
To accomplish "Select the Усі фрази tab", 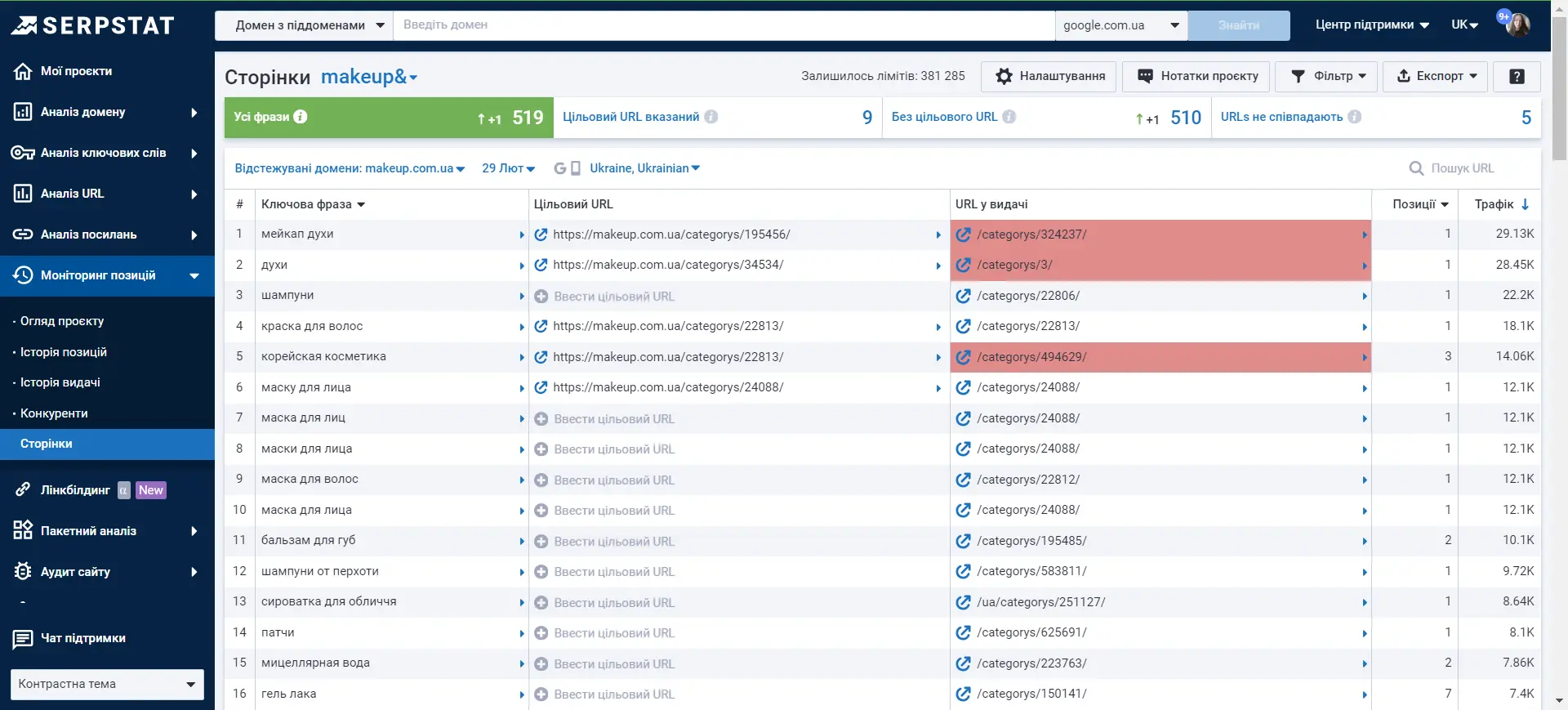I will pos(389,118).
